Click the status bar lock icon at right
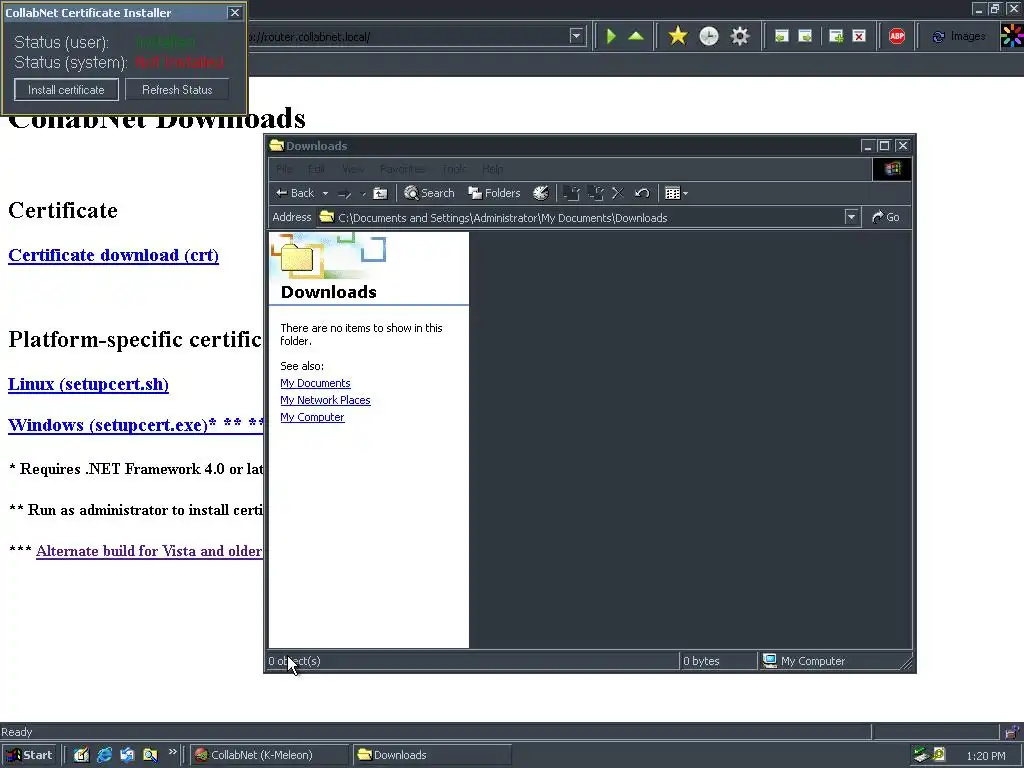The height and width of the screenshot is (768, 1024). pyautogui.click(x=1012, y=732)
